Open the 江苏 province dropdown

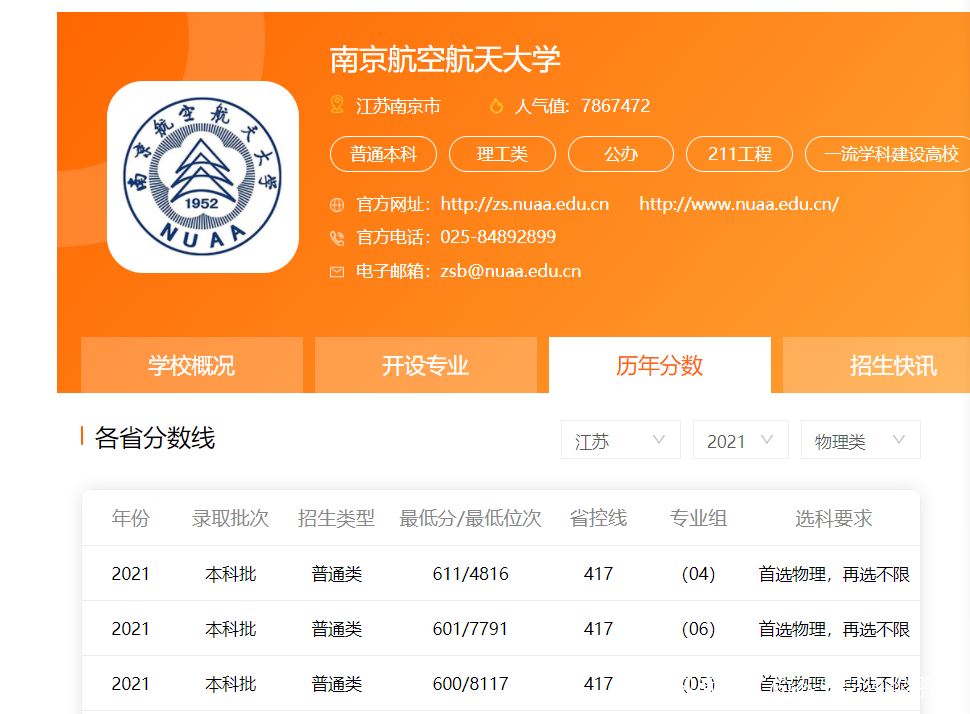[x=620, y=440]
